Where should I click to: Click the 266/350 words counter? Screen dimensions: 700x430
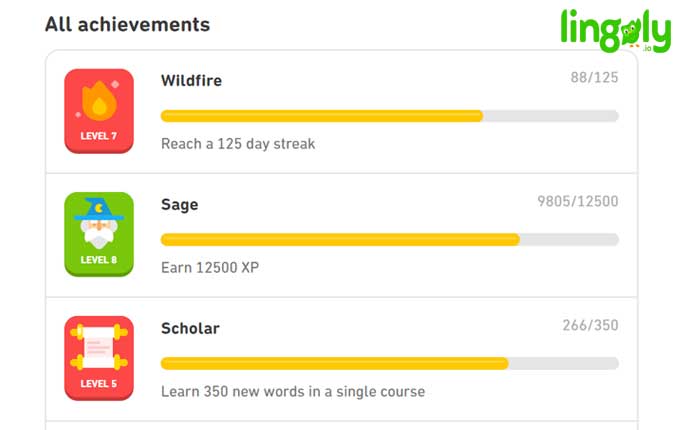[x=590, y=325]
